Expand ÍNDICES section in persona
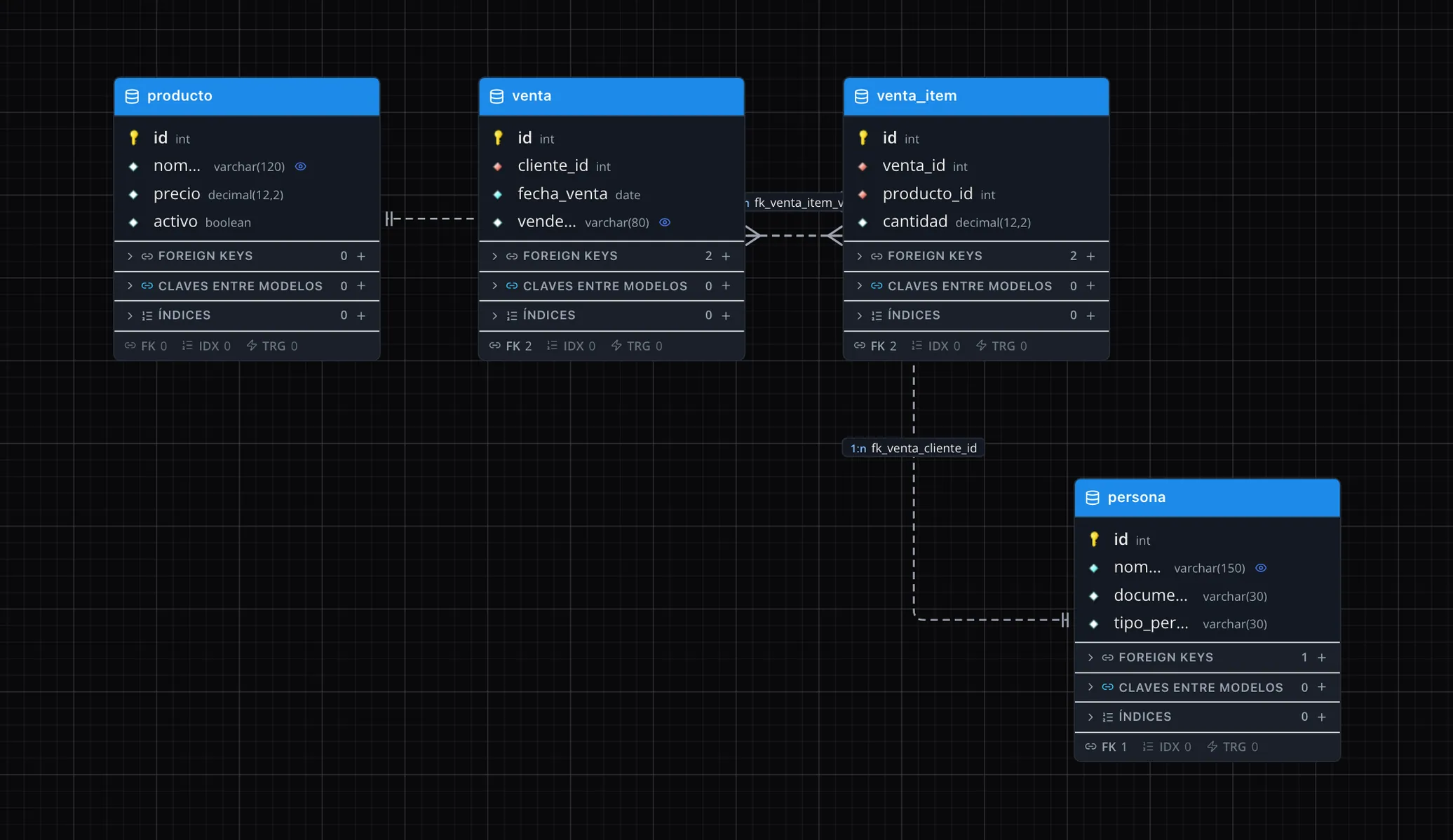 [x=1090, y=717]
